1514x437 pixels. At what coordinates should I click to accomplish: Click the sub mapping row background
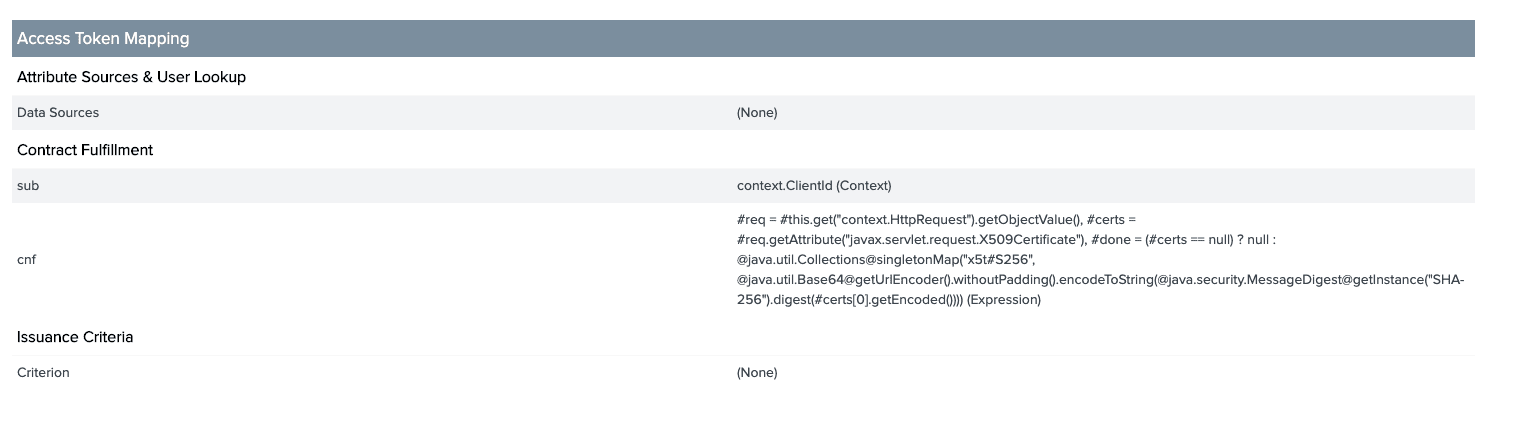[x=743, y=186]
